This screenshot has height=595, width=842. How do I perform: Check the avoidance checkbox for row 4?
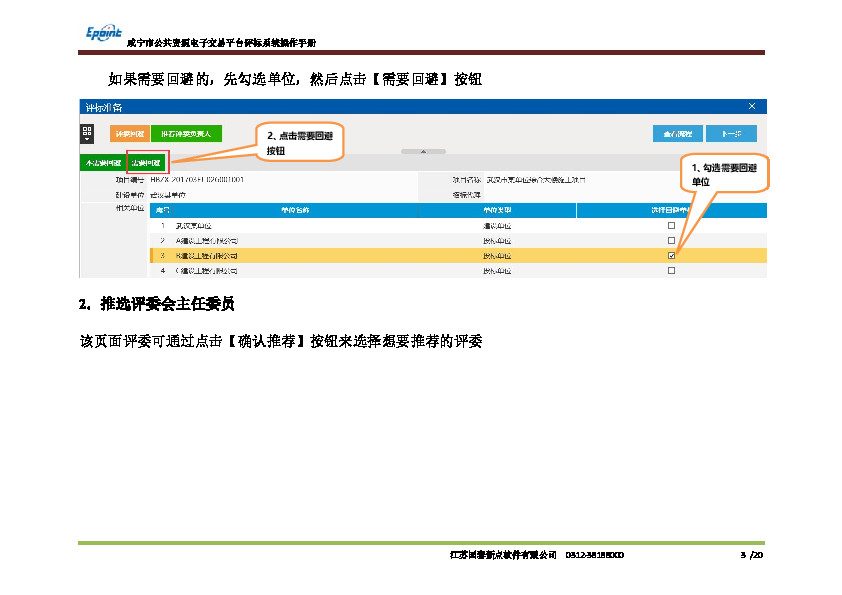671,270
